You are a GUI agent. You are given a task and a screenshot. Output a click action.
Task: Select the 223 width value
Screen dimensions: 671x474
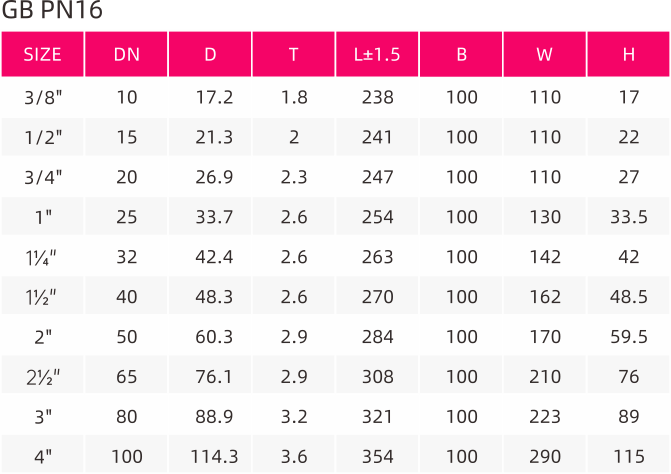(x=545, y=417)
